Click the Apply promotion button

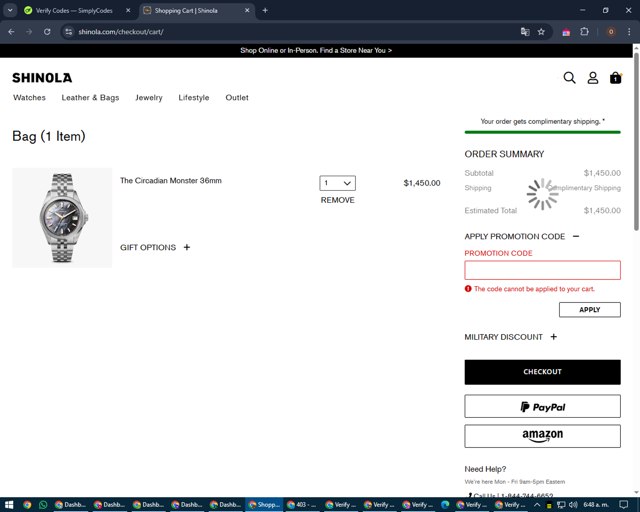[x=590, y=309]
